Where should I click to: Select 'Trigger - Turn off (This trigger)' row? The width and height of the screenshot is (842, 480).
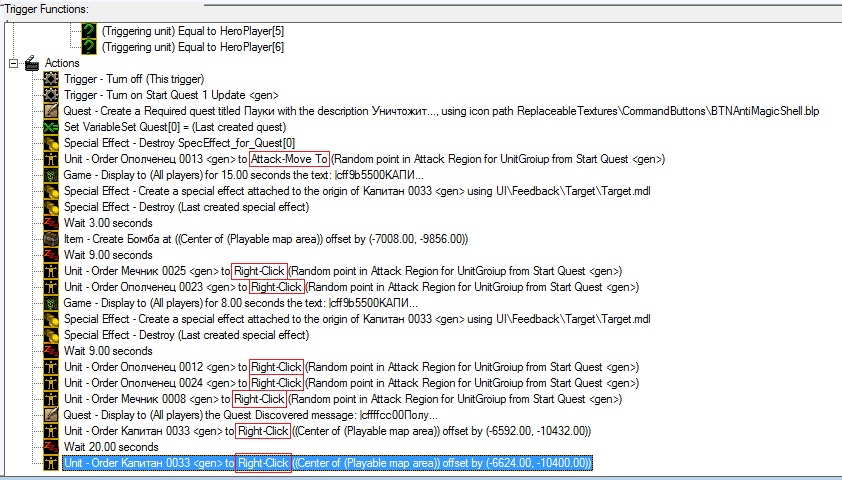tap(134, 79)
